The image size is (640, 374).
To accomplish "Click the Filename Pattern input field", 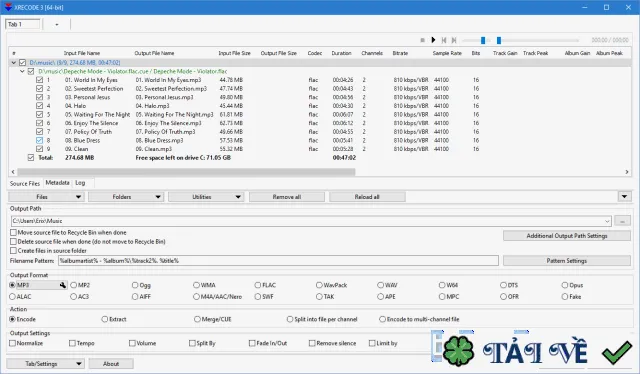I will click(278, 260).
